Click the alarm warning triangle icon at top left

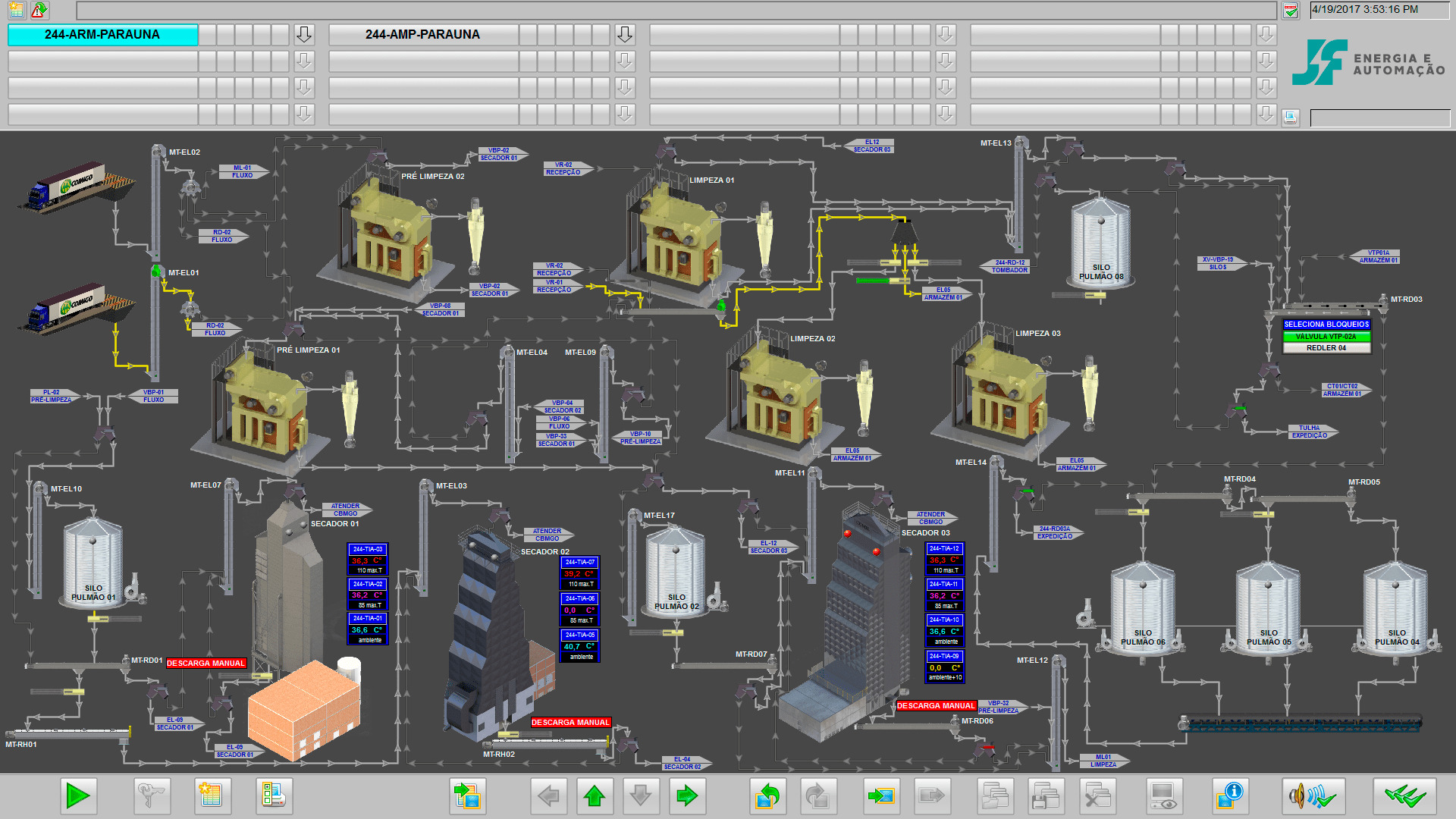click(x=39, y=10)
